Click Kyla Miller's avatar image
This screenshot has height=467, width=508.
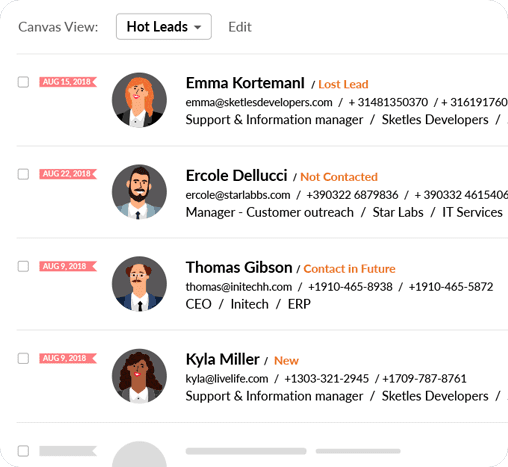[x=139, y=376]
